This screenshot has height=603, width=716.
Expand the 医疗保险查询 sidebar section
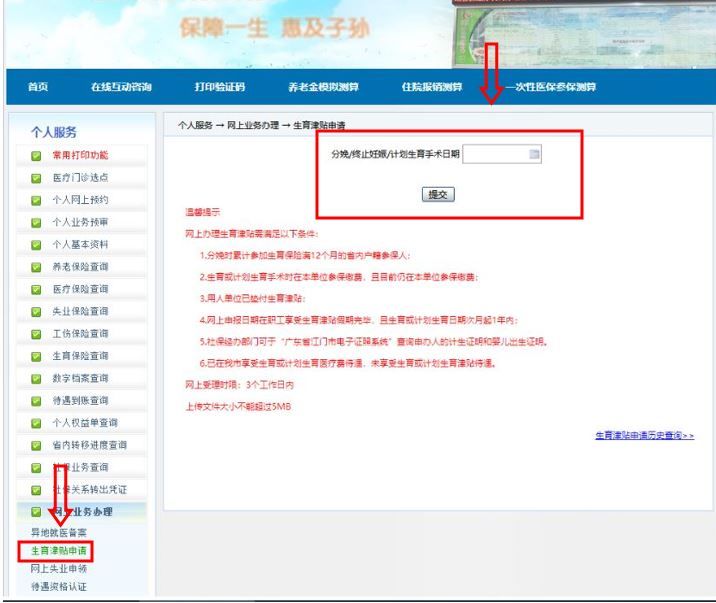point(80,289)
